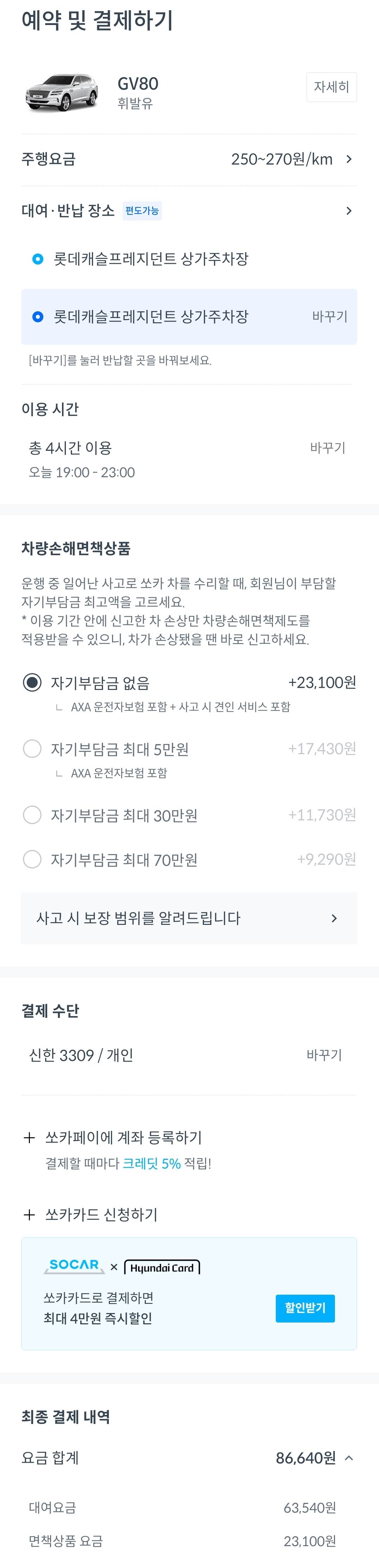The height and width of the screenshot is (1568, 379).
Task: Open 대여·반납 장소 chevron arrow
Action: coord(349,211)
